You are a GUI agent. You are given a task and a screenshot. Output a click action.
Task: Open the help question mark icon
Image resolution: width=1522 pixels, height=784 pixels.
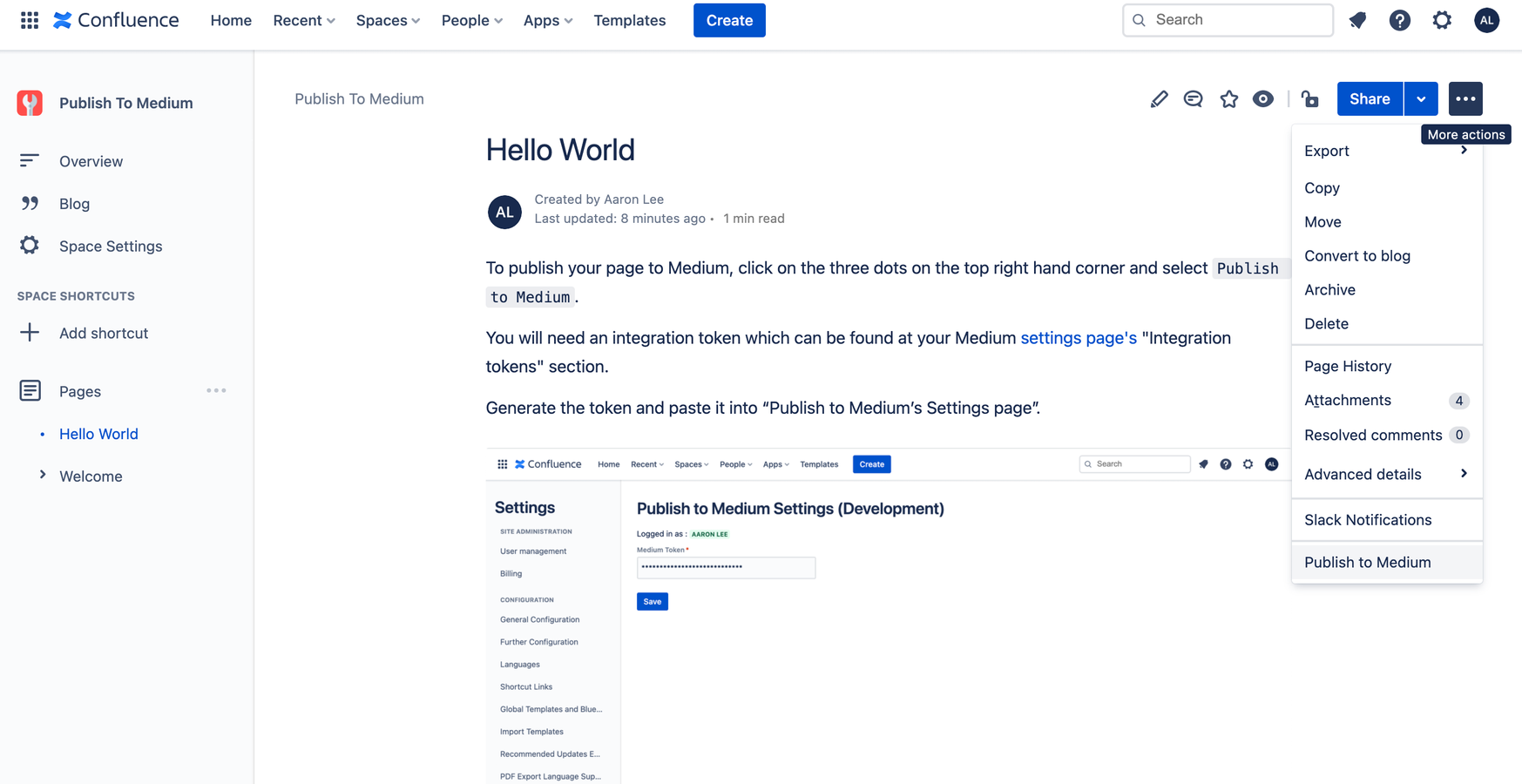coord(1400,20)
